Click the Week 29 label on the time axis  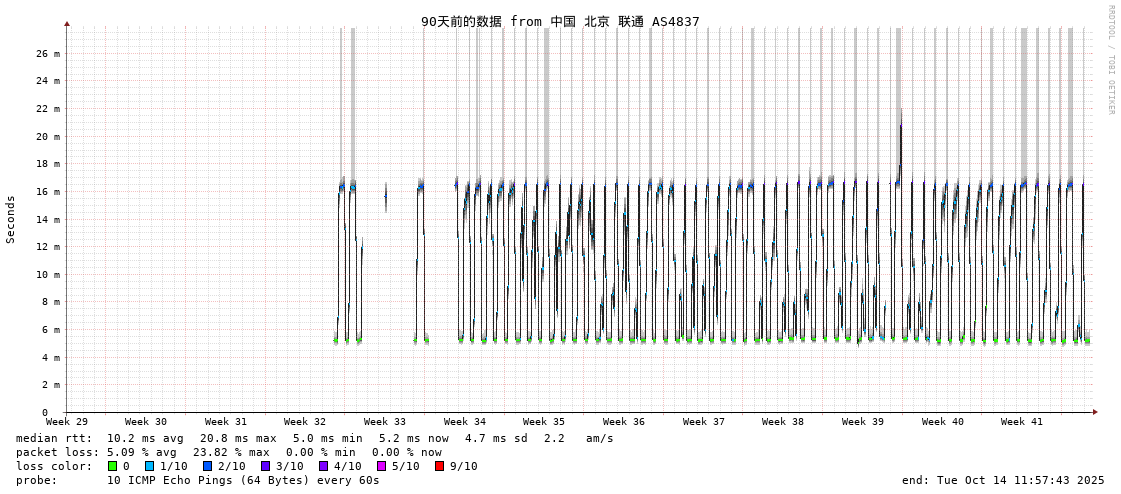coord(67,422)
